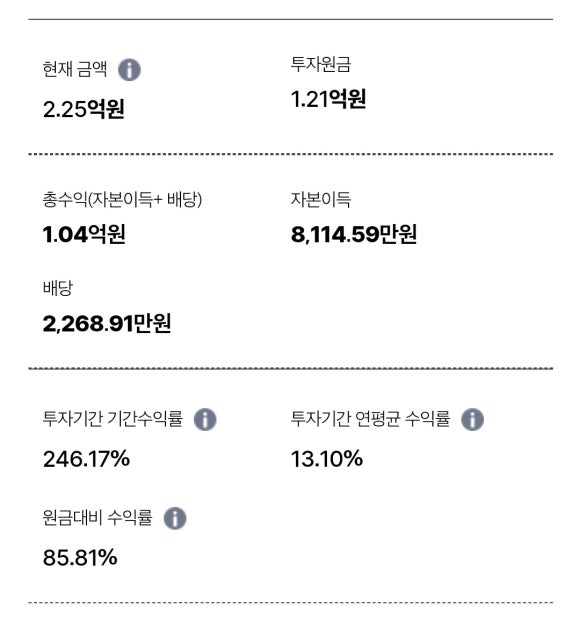Click the 투자원금 label
Screen dimensions: 580x621
tap(321, 64)
